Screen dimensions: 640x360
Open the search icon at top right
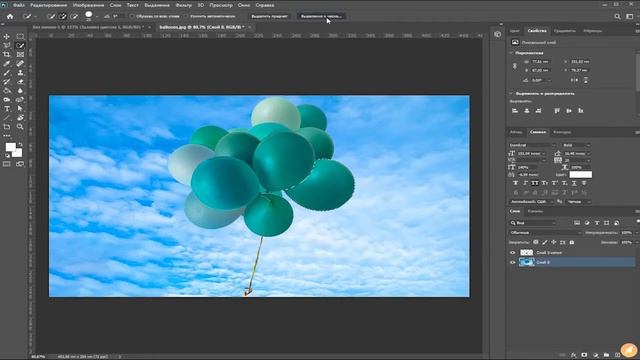[617, 16]
